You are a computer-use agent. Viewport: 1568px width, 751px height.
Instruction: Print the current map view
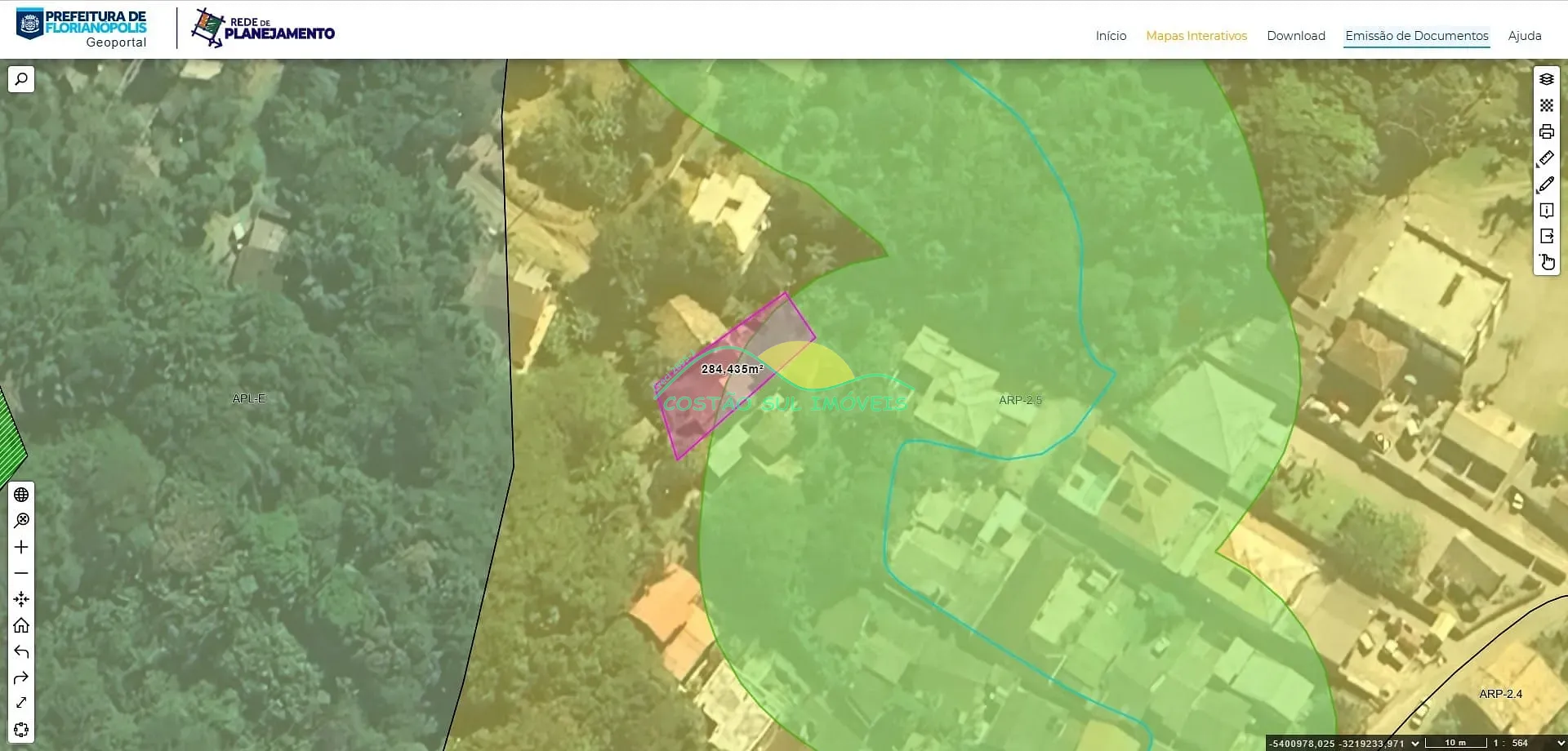pyautogui.click(x=1546, y=131)
